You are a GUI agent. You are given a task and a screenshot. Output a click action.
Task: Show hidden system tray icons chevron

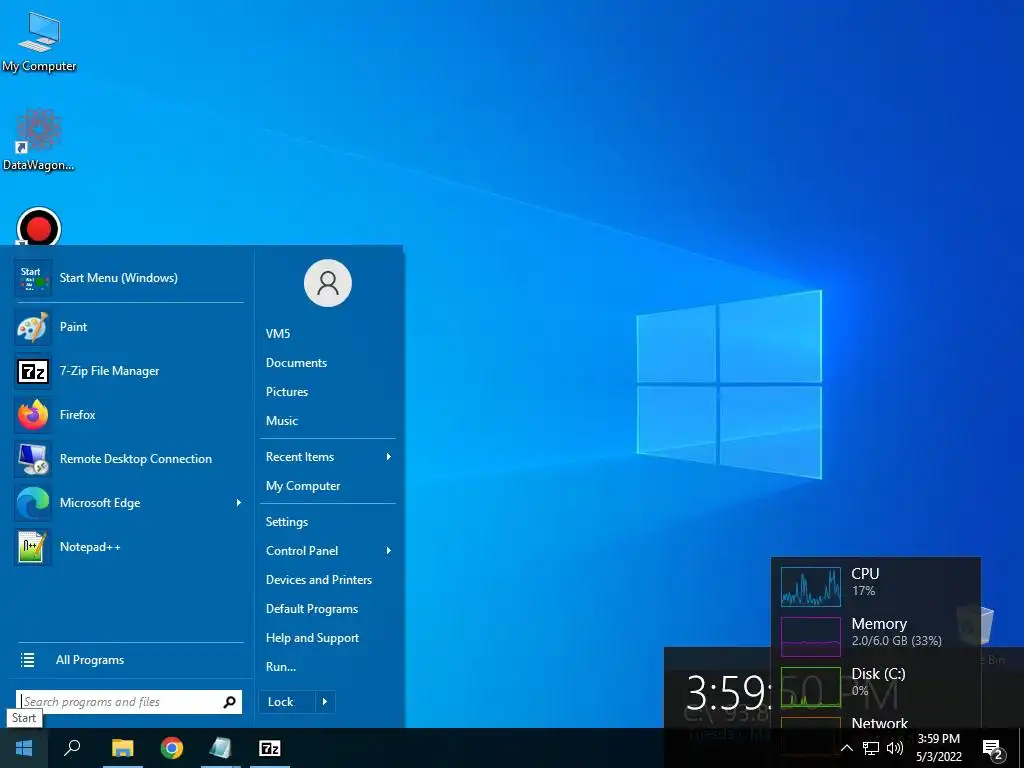pyautogui.click(x=846, y=748)
